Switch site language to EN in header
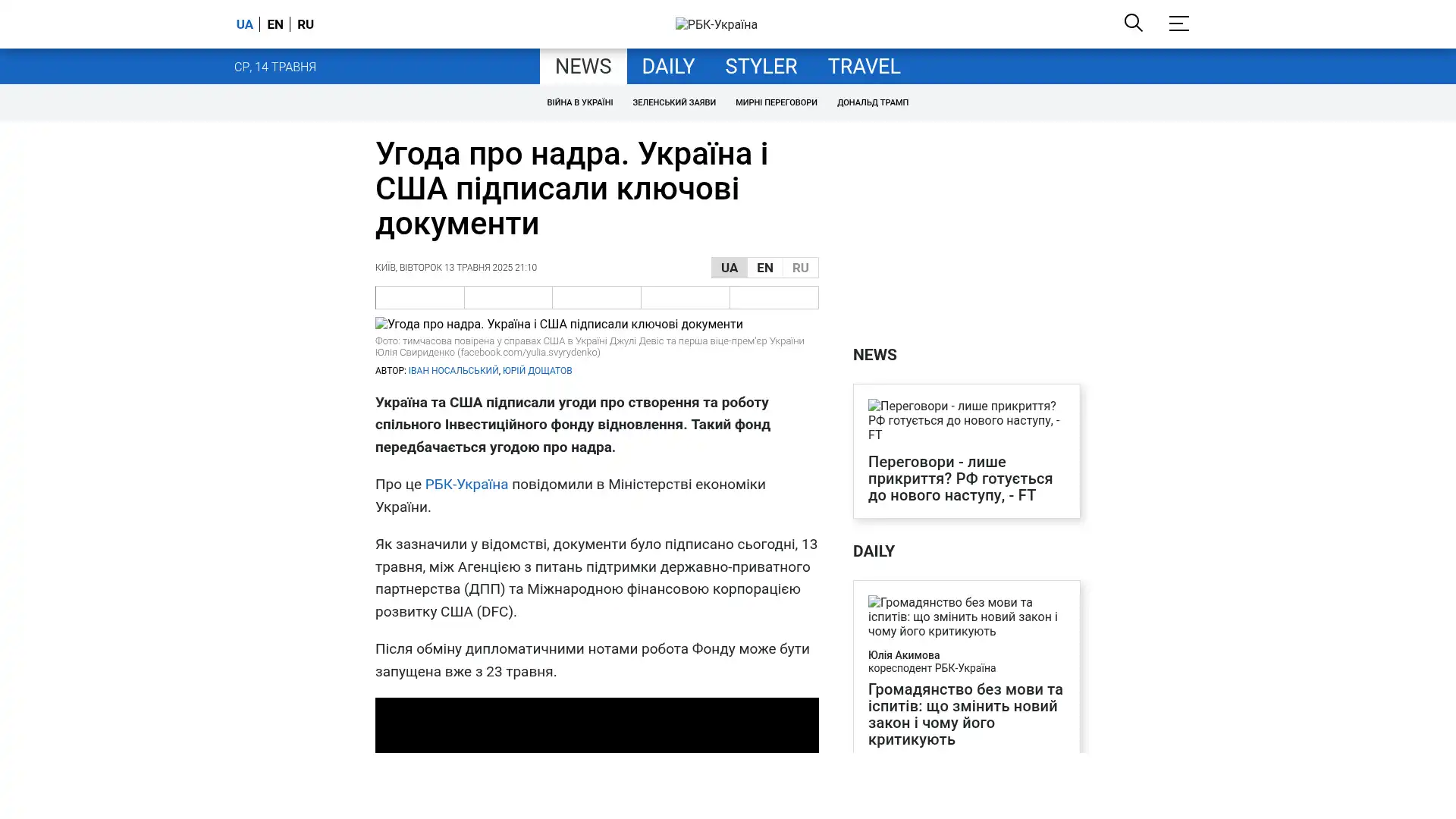The width and height of the screenshot is (1456, 819). click(x=275, y=24)
